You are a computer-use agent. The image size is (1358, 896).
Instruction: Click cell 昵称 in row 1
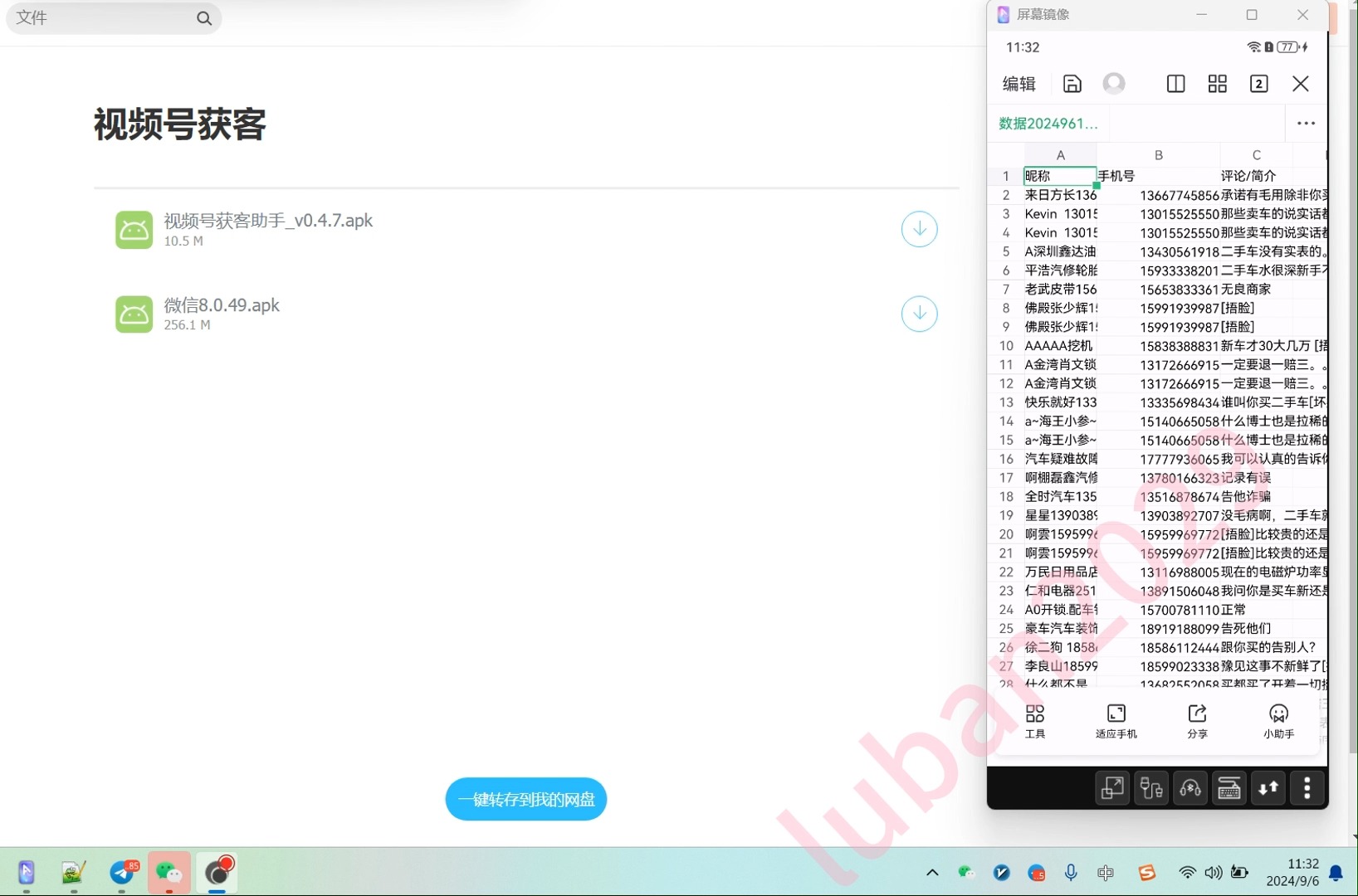pyautogui.click(x=1060, y=176)
